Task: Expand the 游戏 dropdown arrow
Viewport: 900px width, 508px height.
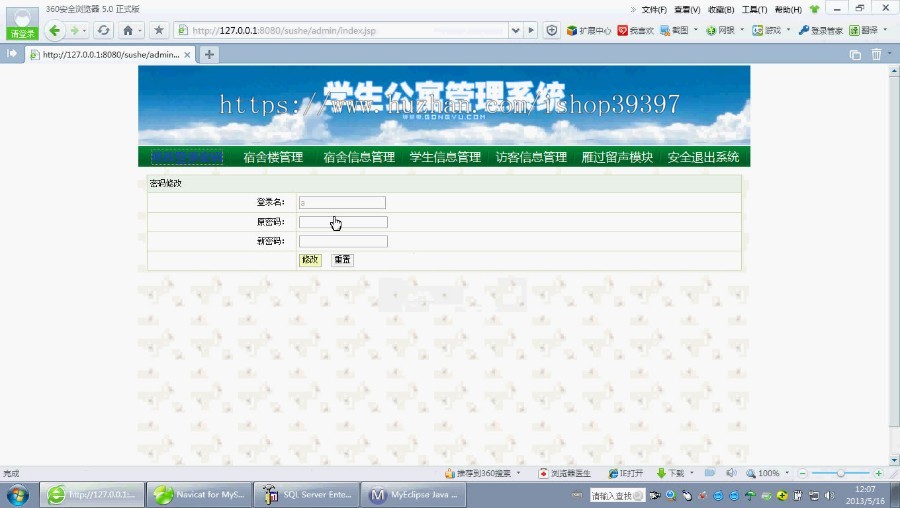Action: pyautogui.click(x=788, y=29)
